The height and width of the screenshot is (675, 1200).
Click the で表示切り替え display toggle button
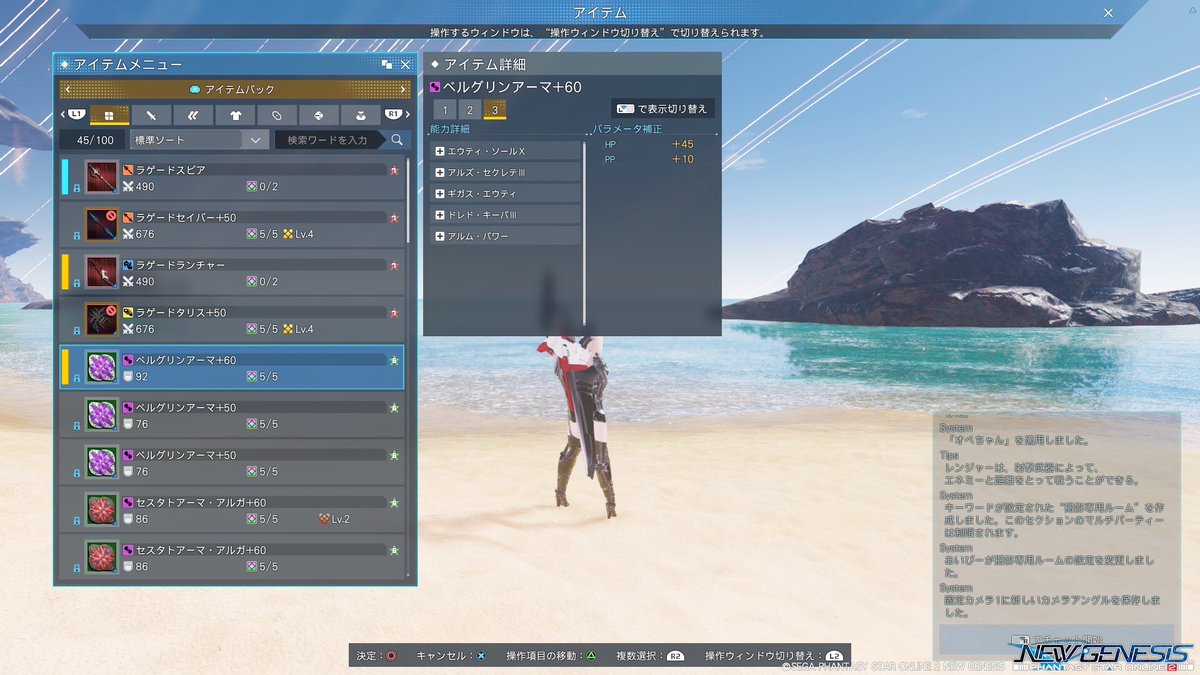point(663,108)
